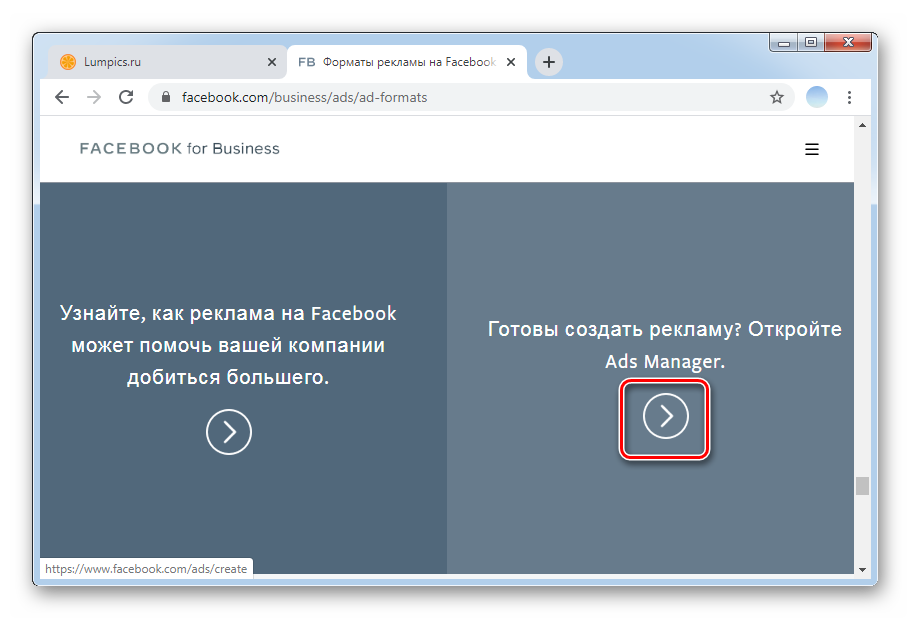Click the Facebook for Business logo
This screenshot has height=619, width=911.
point(180,149)
